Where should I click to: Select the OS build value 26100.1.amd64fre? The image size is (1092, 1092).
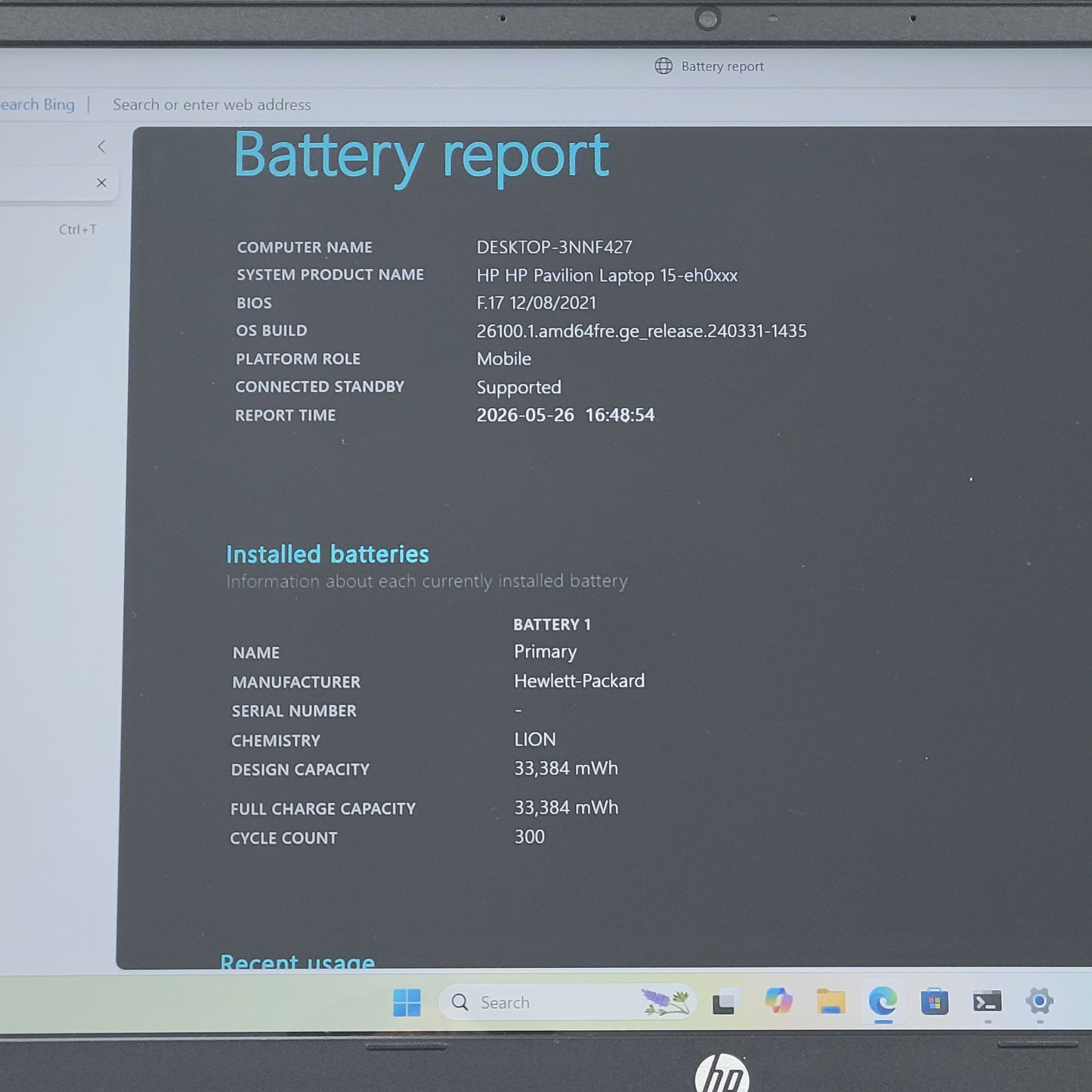point(642,331)
